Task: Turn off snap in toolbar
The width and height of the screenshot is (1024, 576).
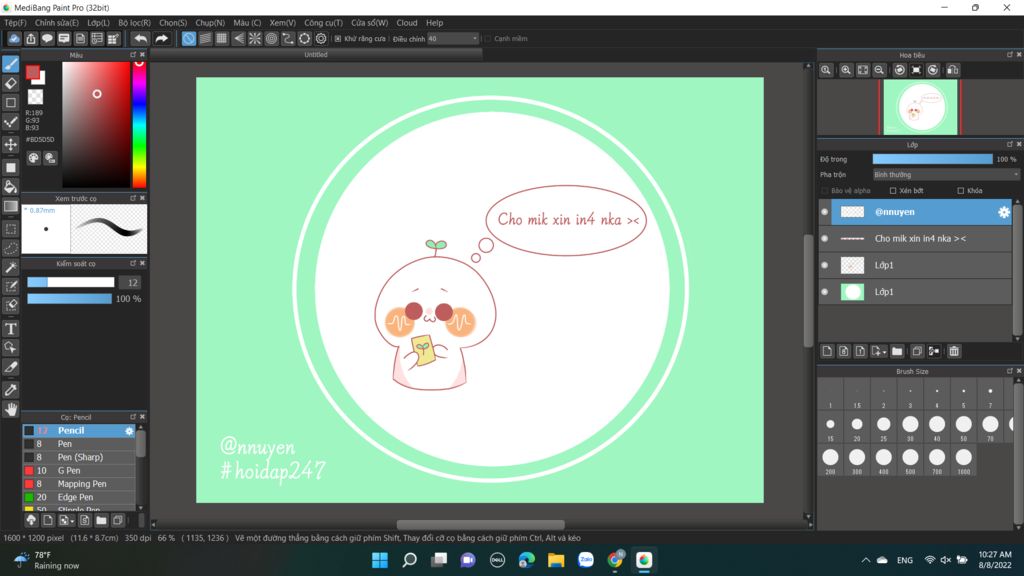Action: tap(189, 39)
